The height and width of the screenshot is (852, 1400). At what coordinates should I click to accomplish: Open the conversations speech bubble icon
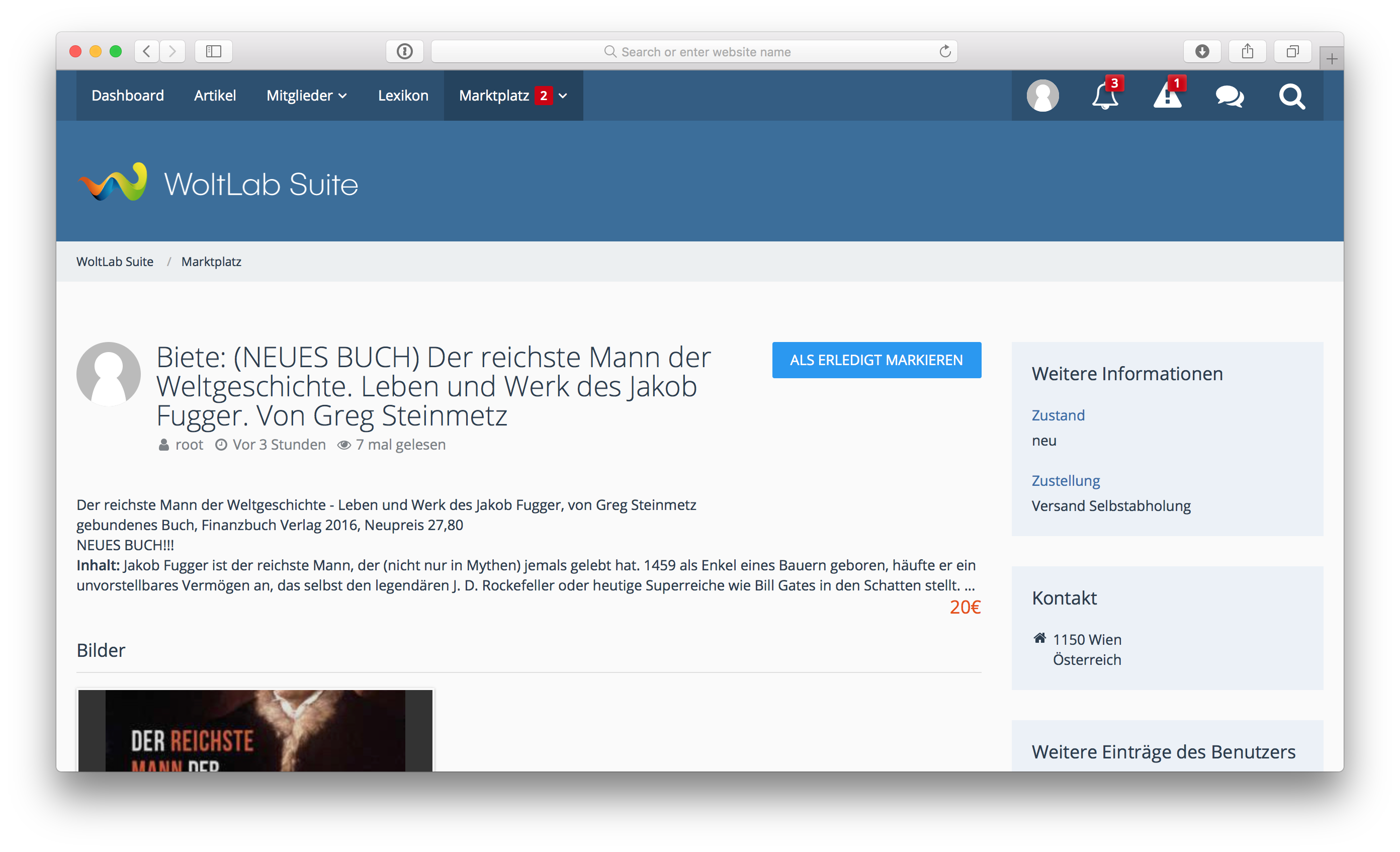coord(1230,96)
